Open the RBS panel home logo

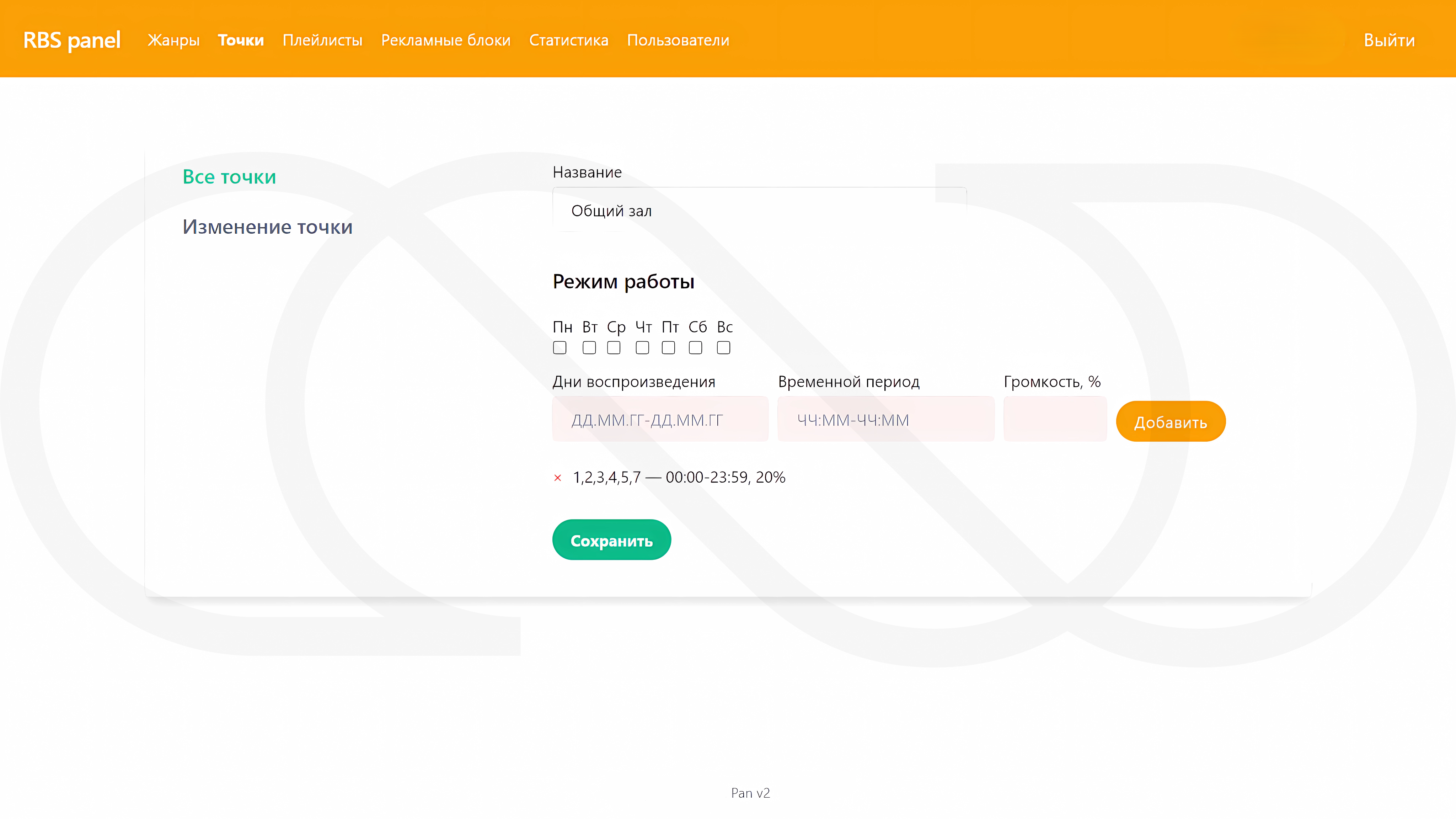pyautogui.click(x=72, y=40)
